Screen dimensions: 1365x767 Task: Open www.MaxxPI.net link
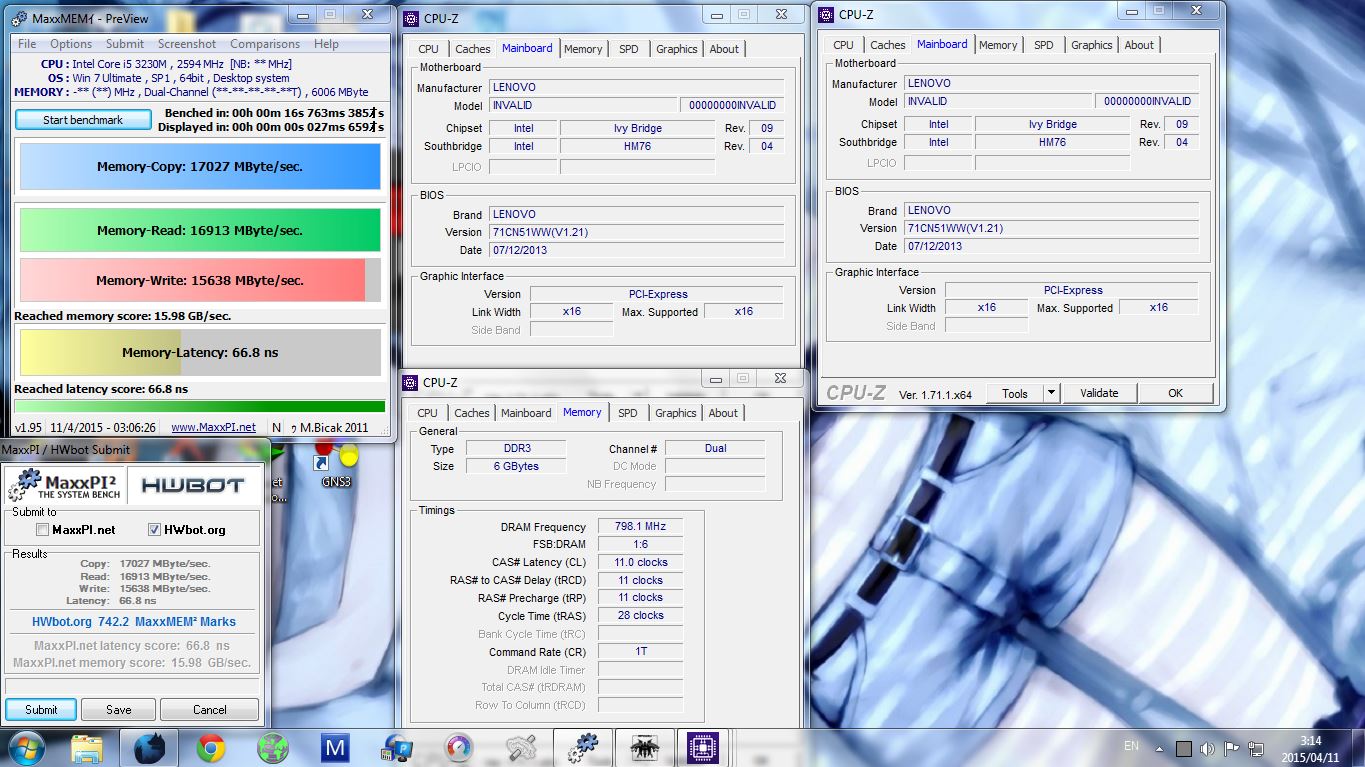(x=213, y=427)
